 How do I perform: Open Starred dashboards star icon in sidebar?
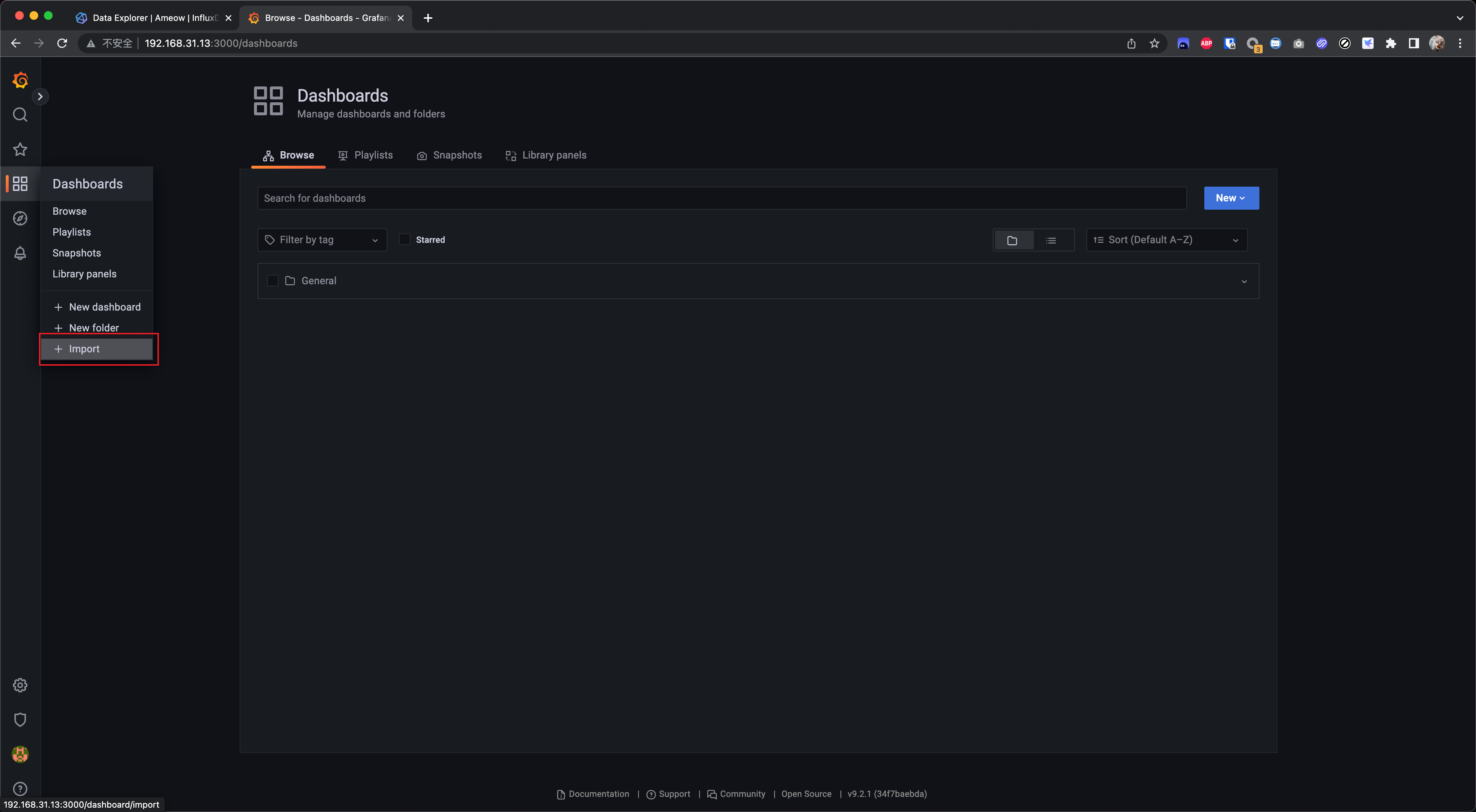20,150
